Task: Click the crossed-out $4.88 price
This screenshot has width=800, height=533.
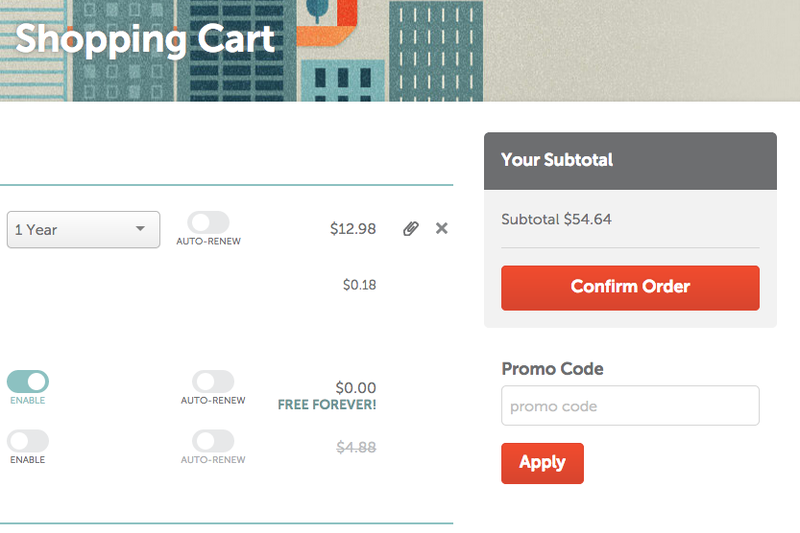Action: point(356,447)
